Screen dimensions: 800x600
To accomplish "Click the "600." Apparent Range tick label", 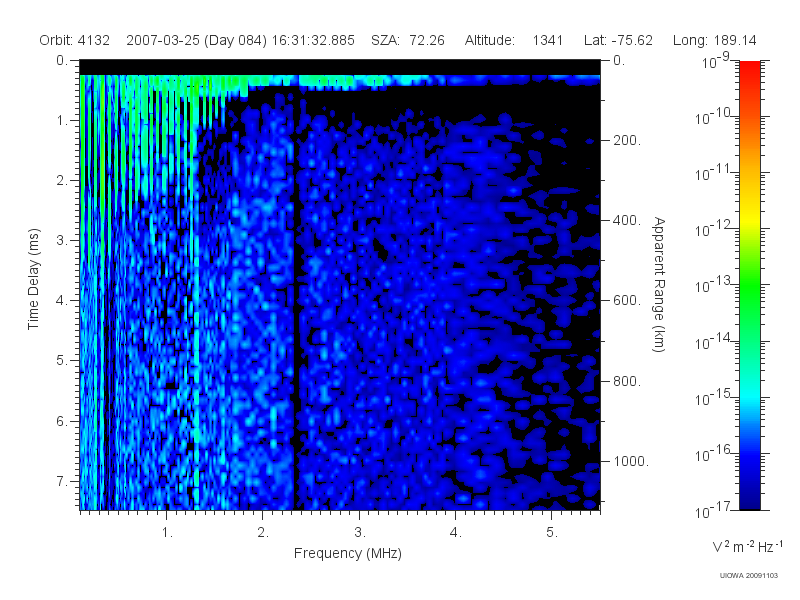I will 627,301.
